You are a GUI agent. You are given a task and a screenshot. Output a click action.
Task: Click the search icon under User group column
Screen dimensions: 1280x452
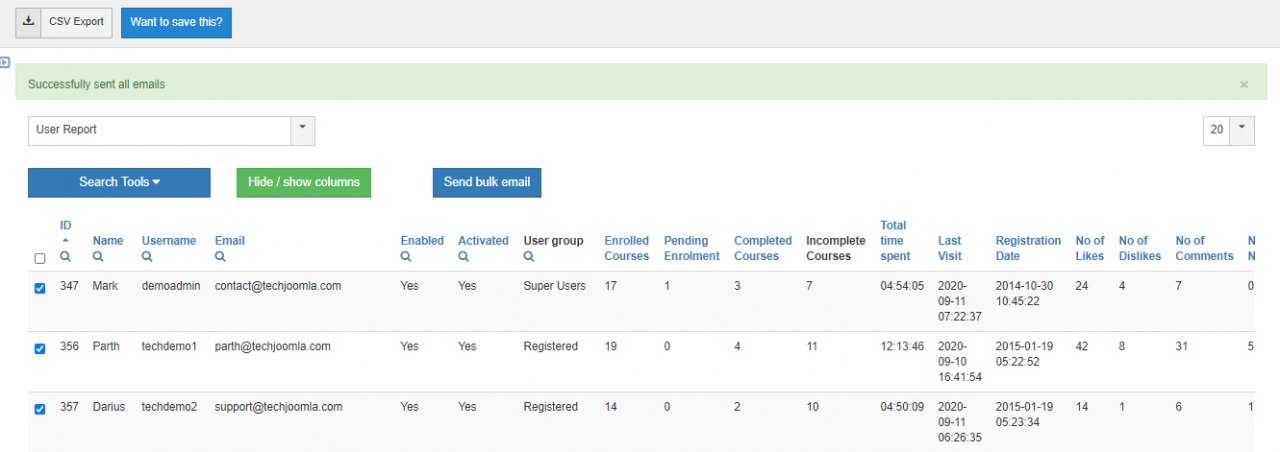pos(529,257)
